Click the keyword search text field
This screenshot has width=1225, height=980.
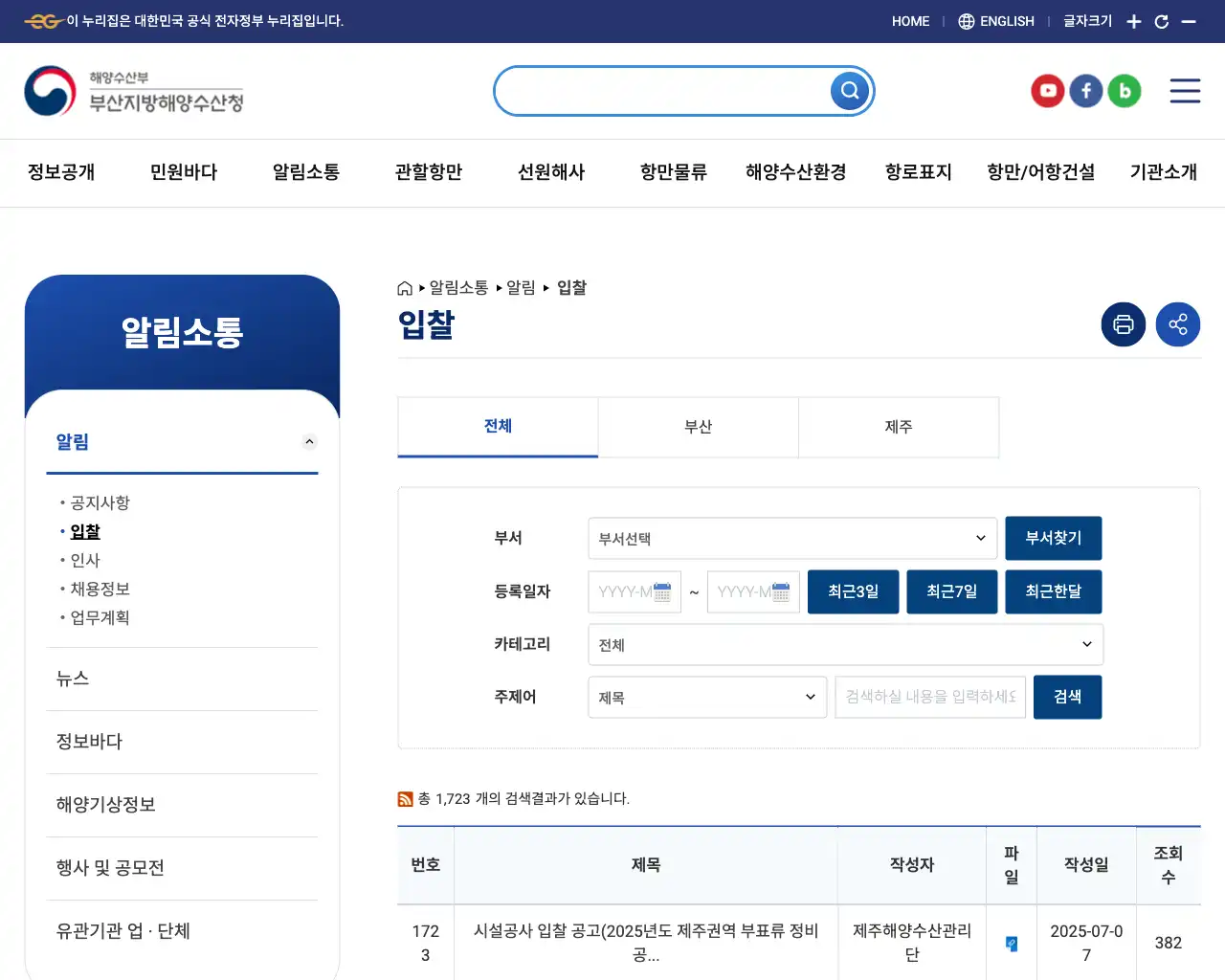click(x=930, y=697)
